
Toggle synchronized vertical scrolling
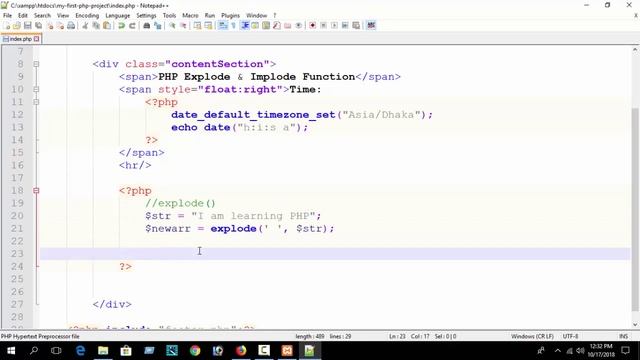pyautogui.click(x=197, y=26)
